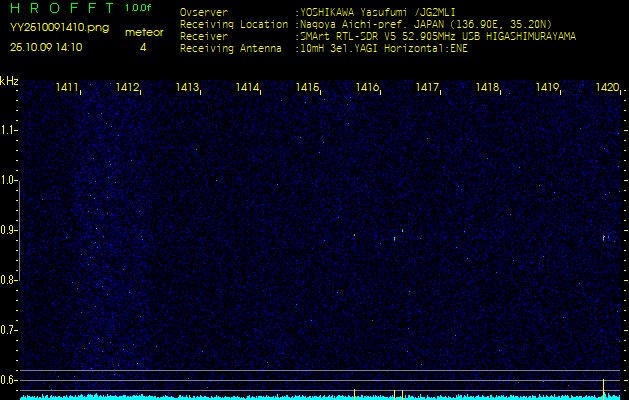Click the red meteor echo near 1420
The width and height of the screenshot is (629, 400).
(604, 238)
